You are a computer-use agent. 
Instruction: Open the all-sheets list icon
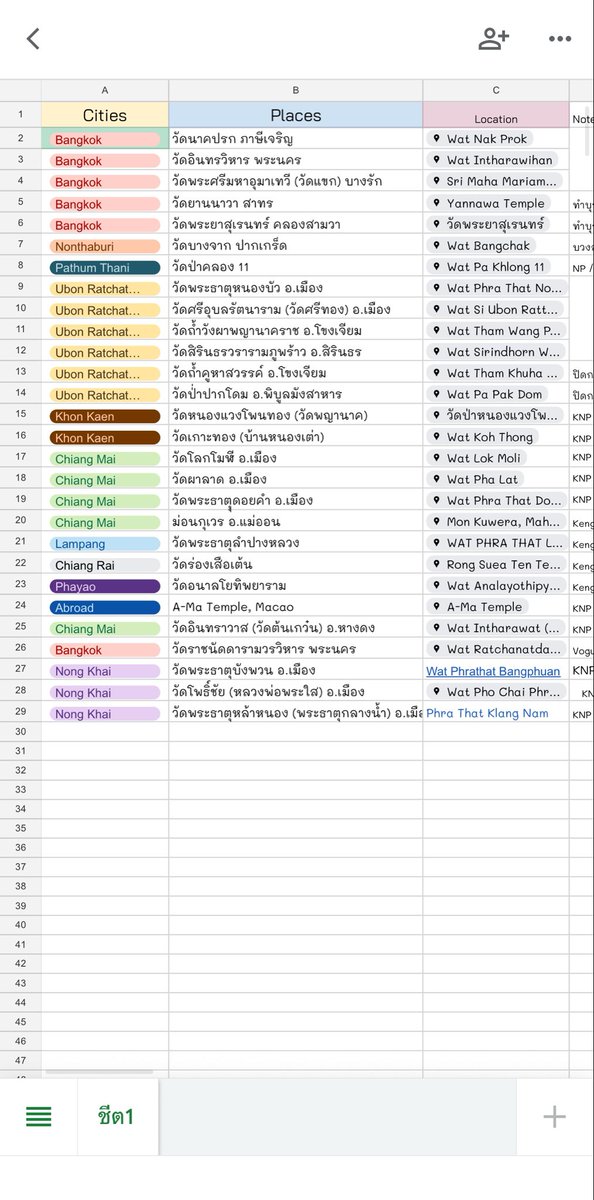tap(39, 1117)
